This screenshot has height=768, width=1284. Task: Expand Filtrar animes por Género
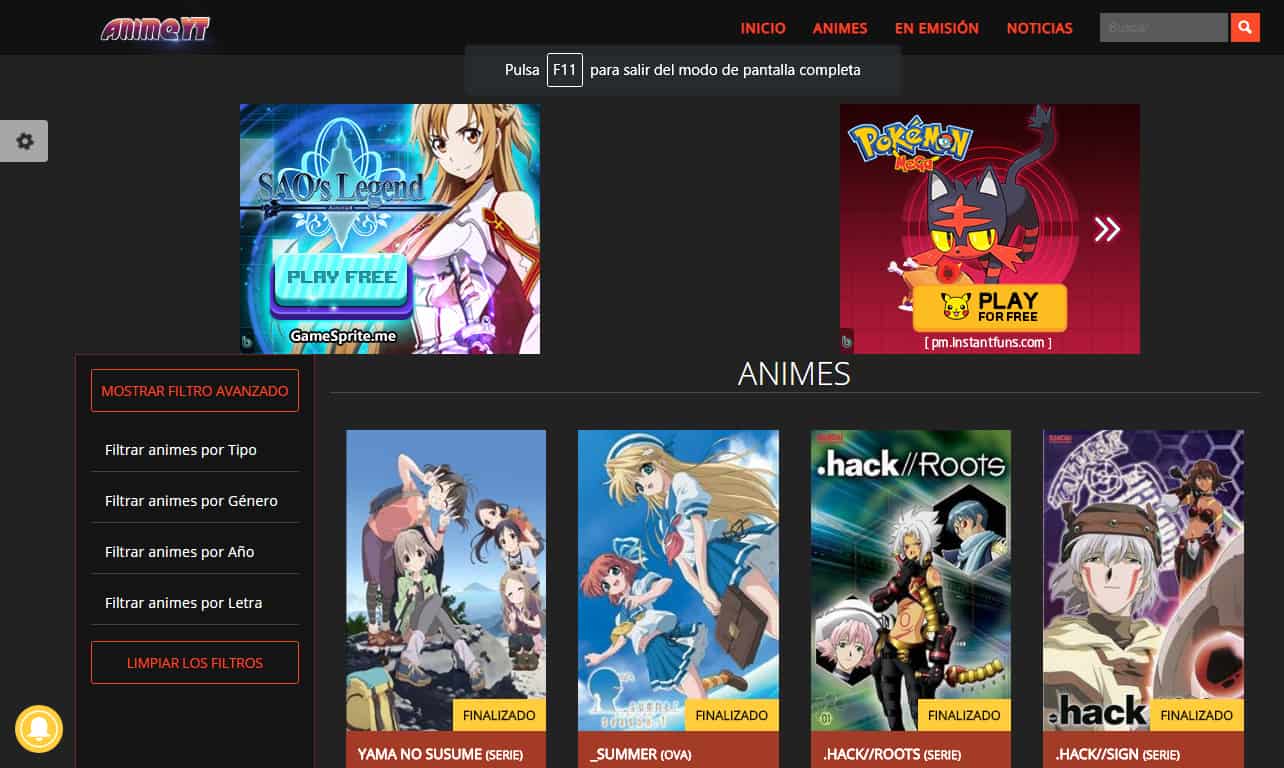195,501
